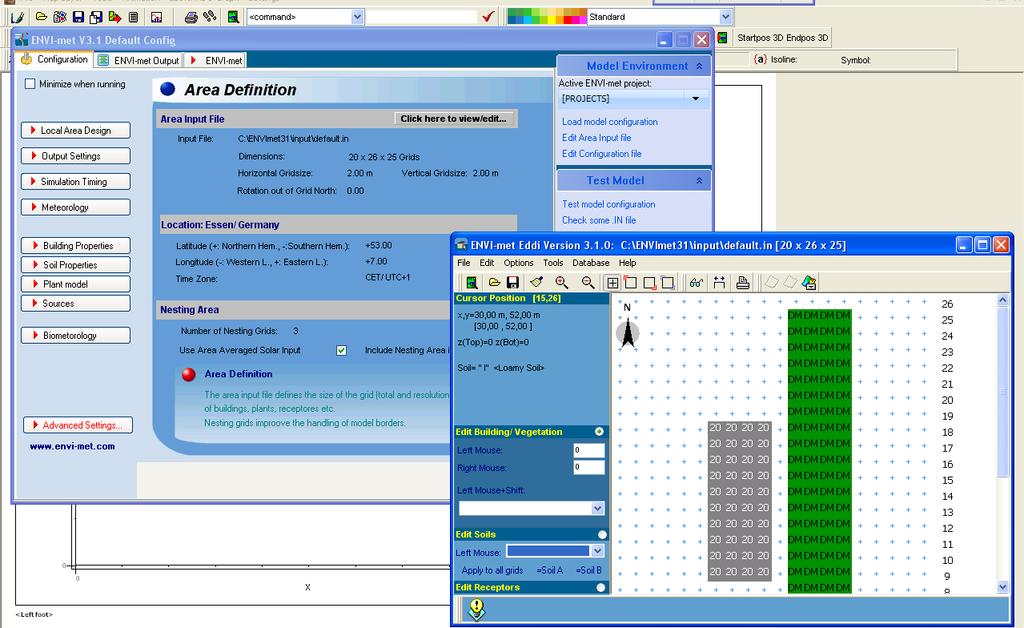The image size is (1024, 628).
Task: Open file using Eddi toolbar folder icon
Action: (494, 283)
